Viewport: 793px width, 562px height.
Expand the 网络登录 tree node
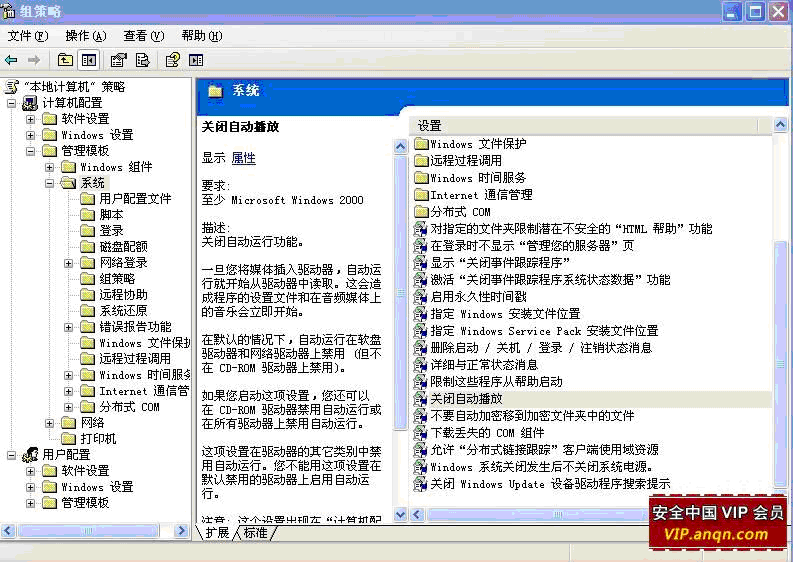68,263
